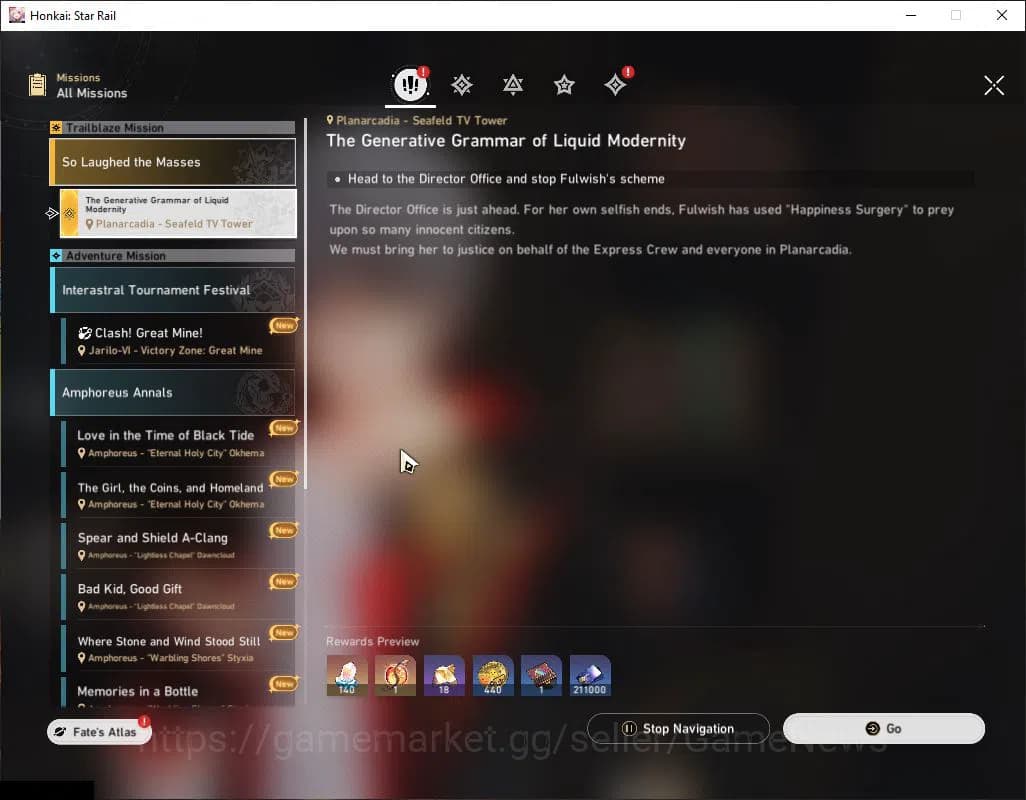Click the Go button
The width and height of the screenshot is (1026, 800).
coord(883,729)
